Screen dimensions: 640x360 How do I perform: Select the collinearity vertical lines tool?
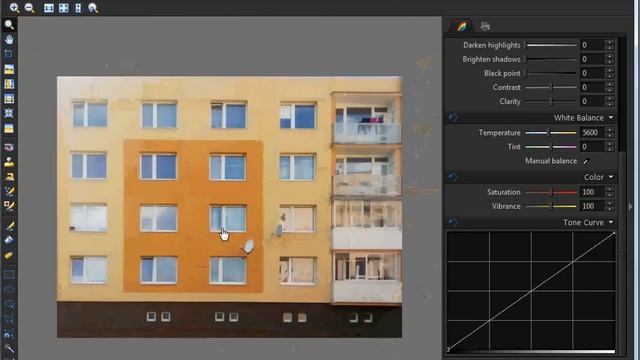pos(9,84)
